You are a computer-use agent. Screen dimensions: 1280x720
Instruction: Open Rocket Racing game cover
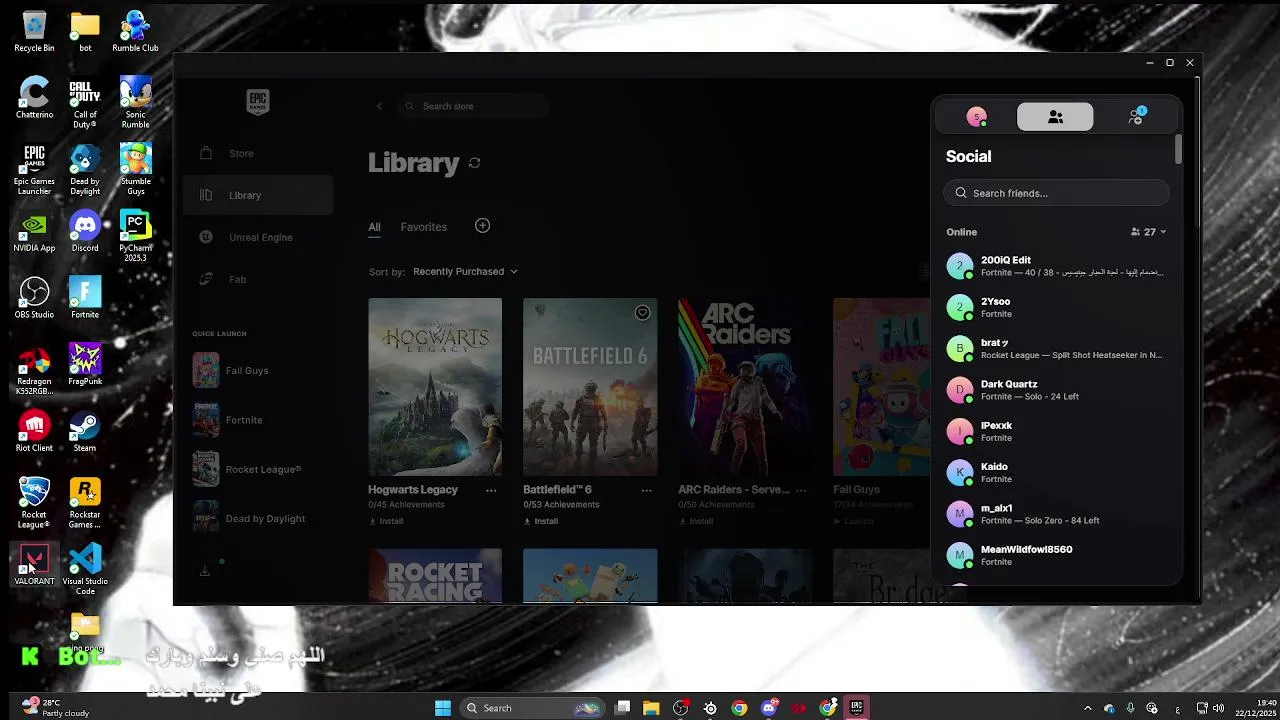435,577
